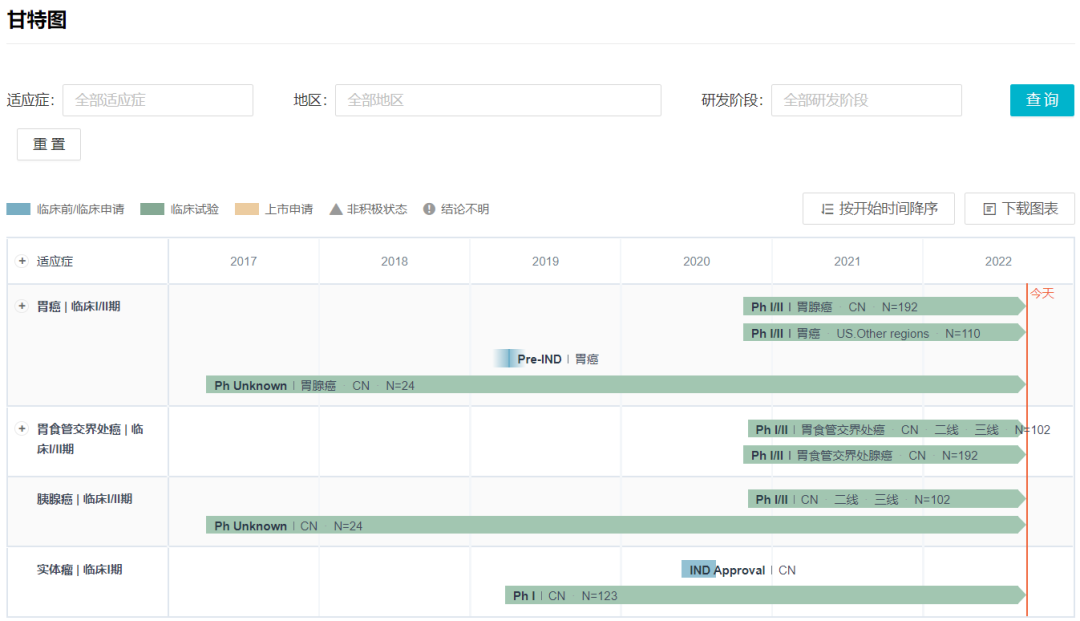Sort using 按开始时间降序 button

click(x=878, y=209)
